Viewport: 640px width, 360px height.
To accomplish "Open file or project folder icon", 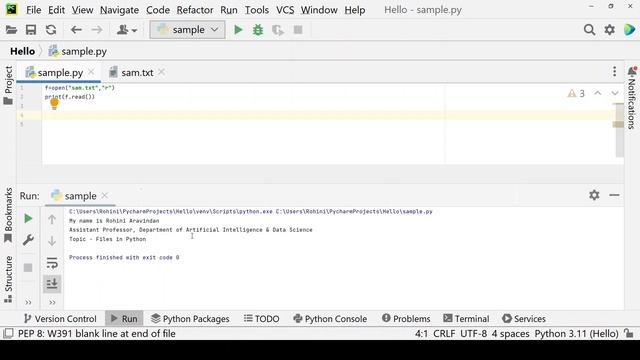I will point(11,30).
